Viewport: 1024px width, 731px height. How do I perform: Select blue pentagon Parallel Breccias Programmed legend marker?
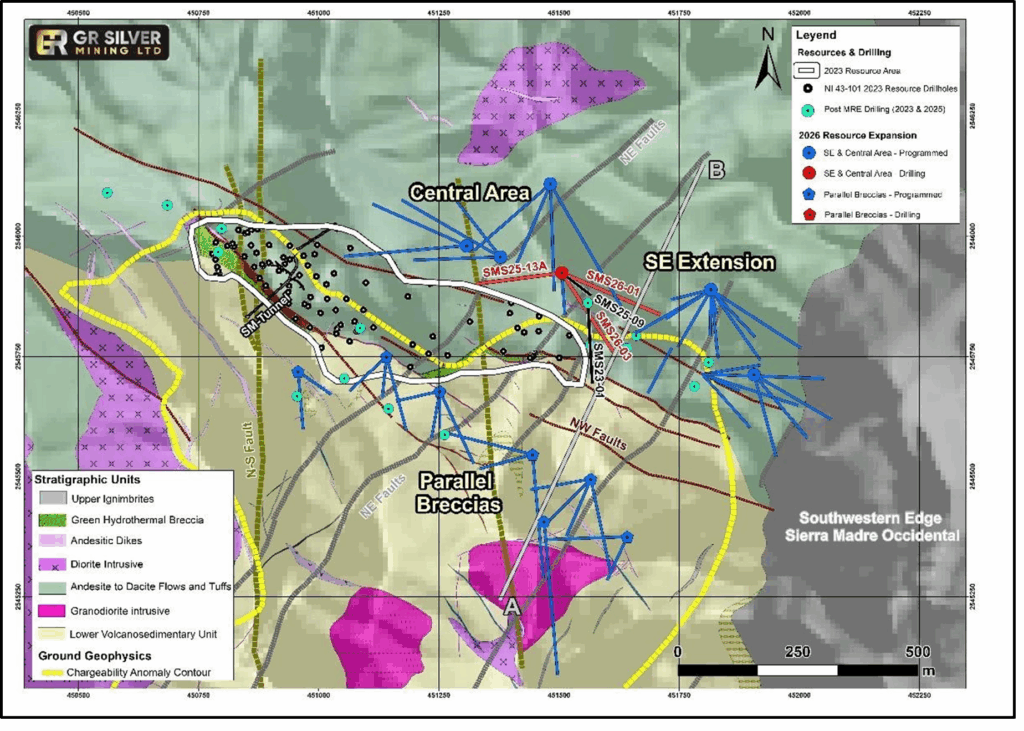(809, 194)
